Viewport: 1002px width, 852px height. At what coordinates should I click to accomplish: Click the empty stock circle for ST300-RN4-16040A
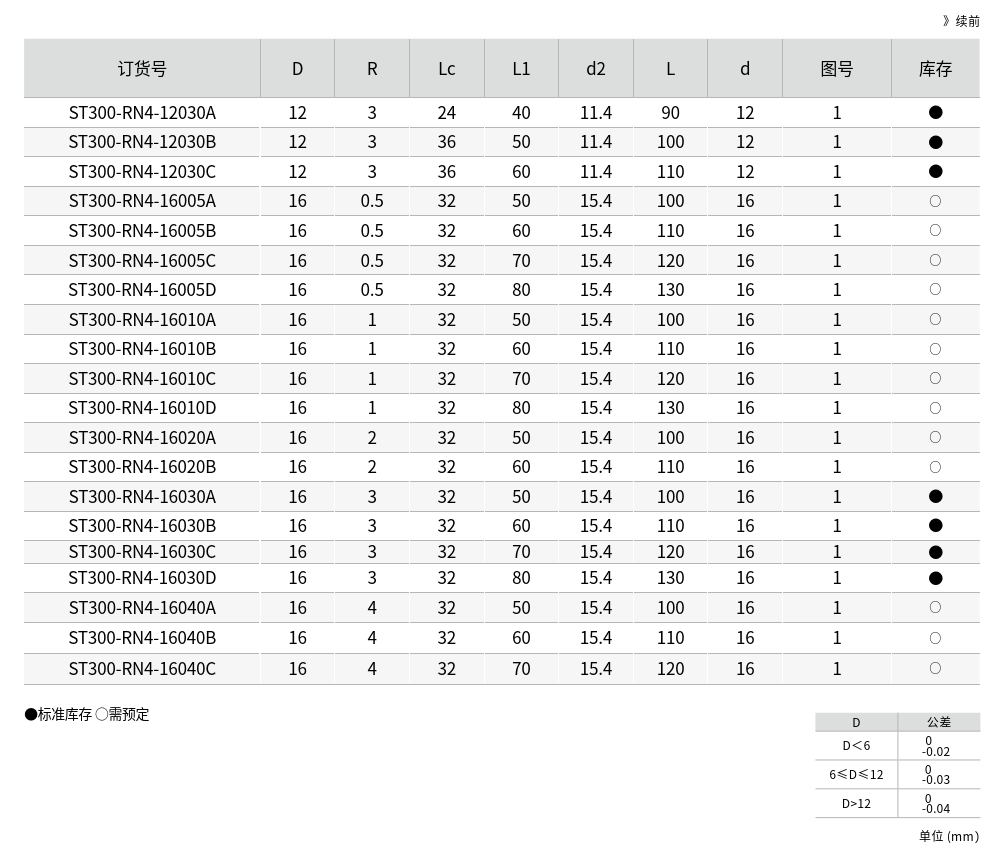[x=935, y=608]
